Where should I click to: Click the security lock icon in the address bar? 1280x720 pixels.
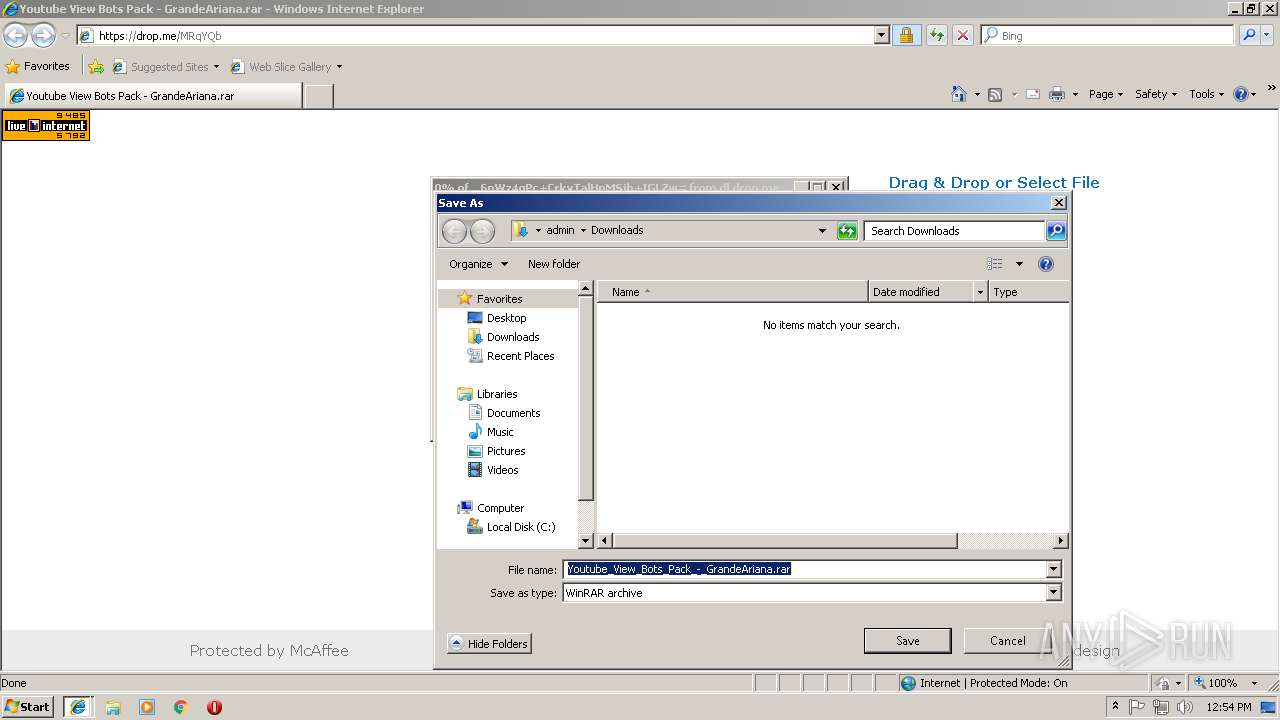pyautogui.click(x=906, y=36)
